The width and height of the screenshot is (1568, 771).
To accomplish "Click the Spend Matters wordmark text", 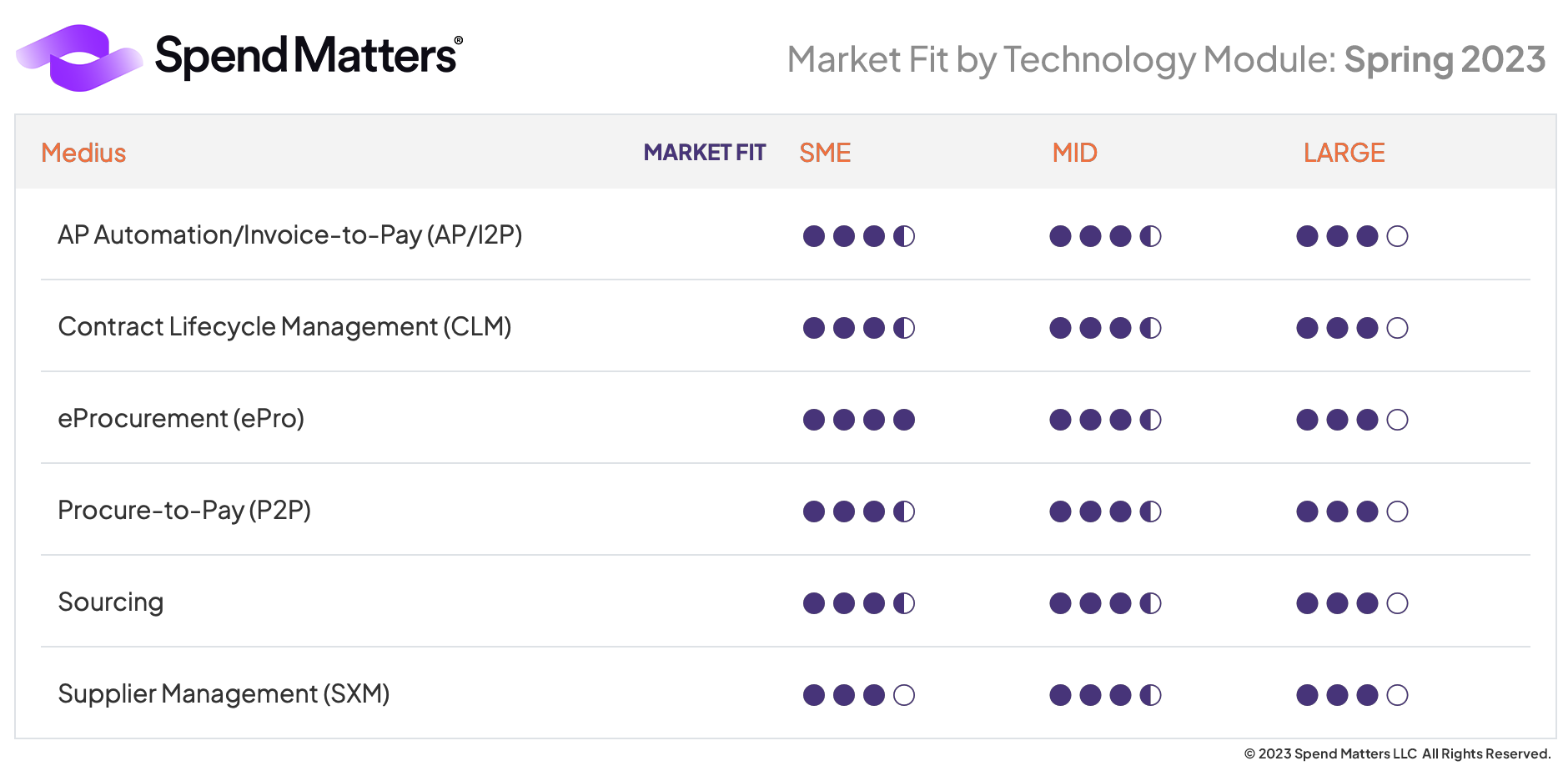I will [x=306, y=57].
